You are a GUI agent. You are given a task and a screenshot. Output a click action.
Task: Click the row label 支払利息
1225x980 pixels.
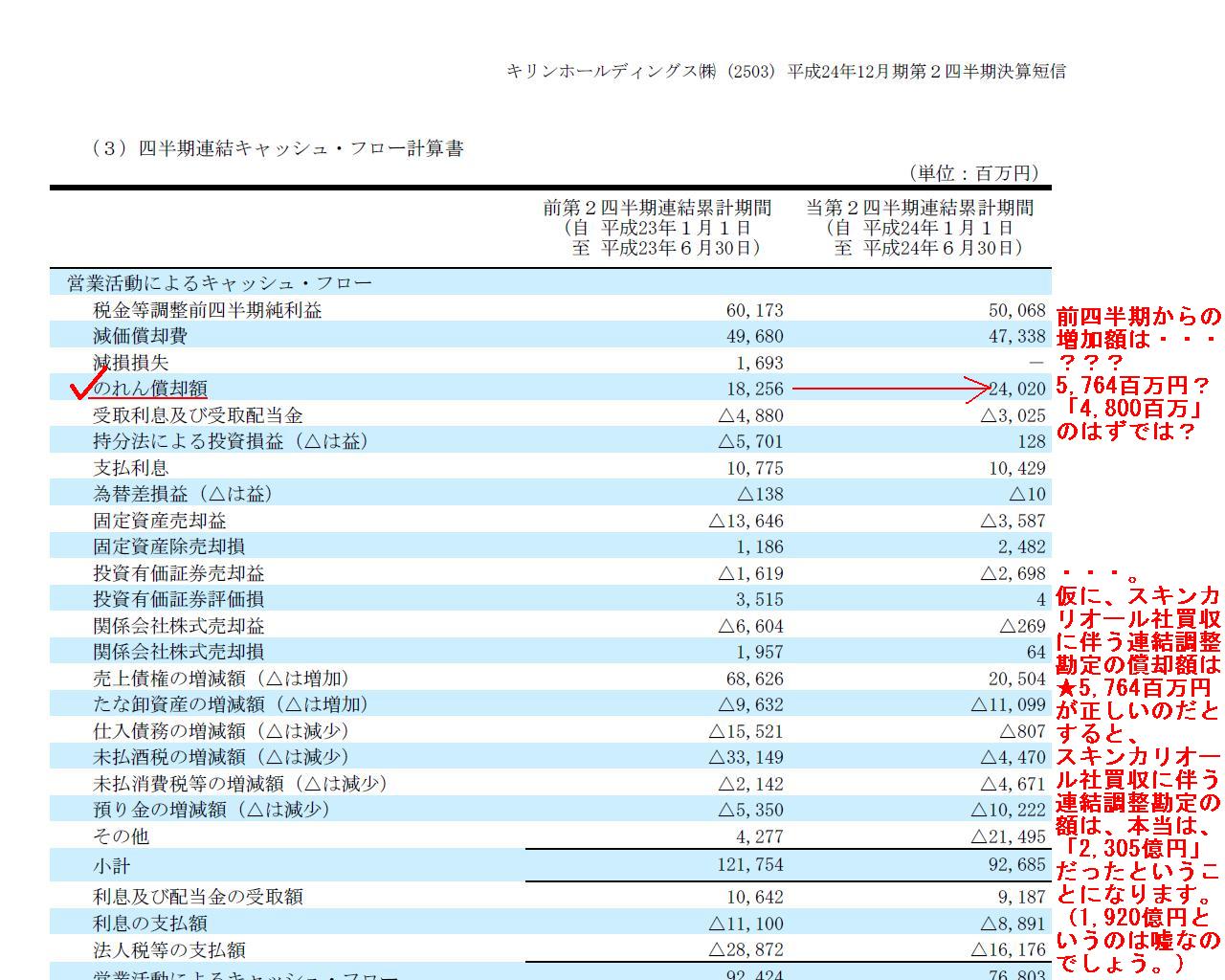131,468
